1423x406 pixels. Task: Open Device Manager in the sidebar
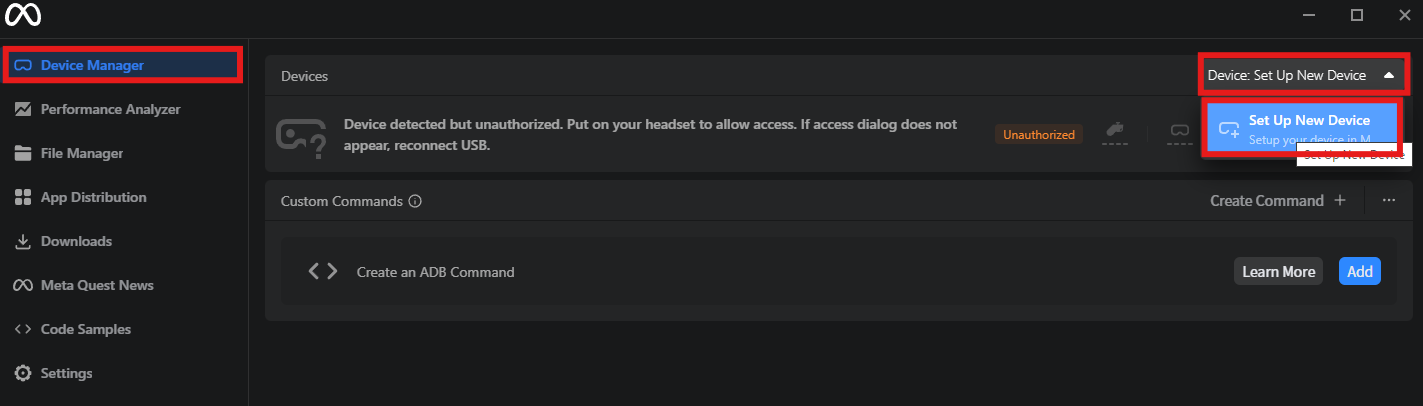(92, 65)
